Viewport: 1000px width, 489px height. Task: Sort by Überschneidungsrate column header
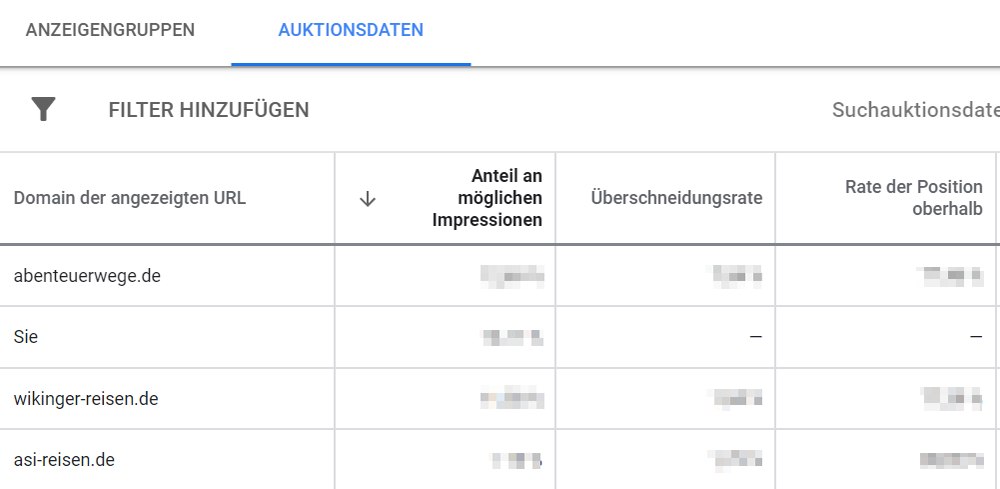pos(677,198)
